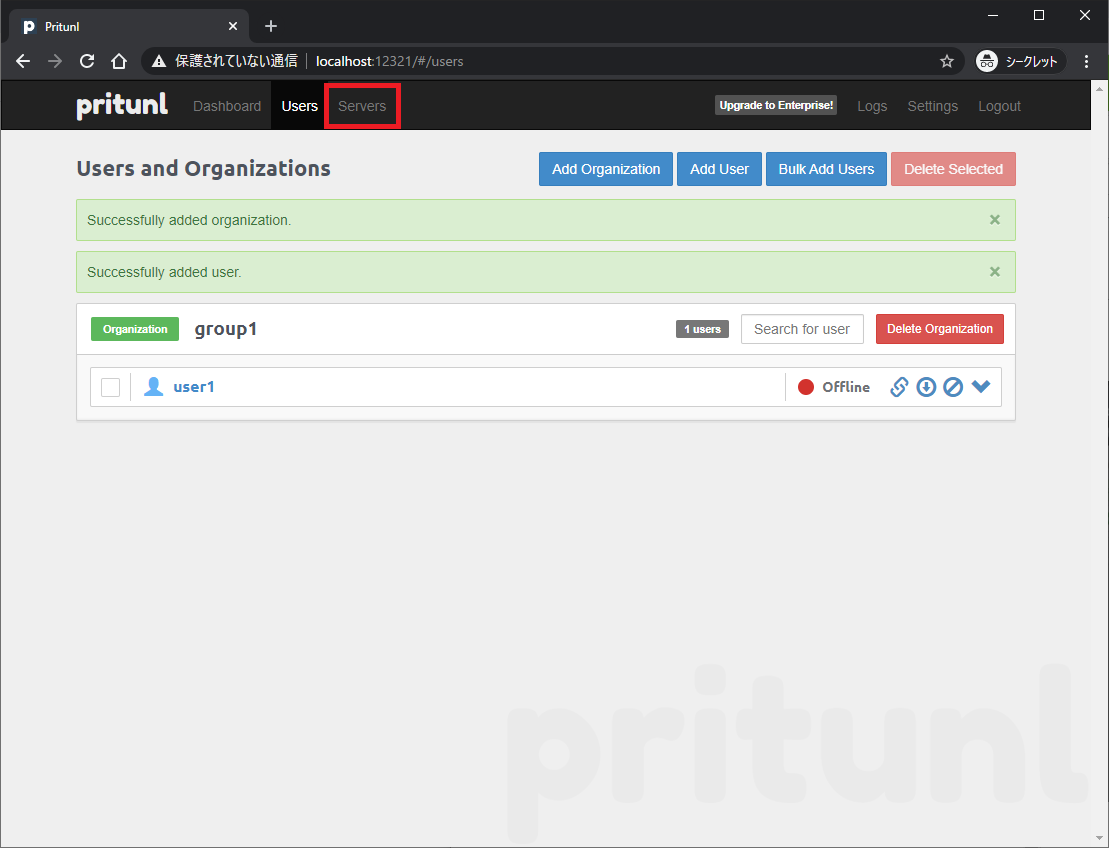Click the address bar URL
This screenshot has width=1109, height=848.
pos(389,62)
